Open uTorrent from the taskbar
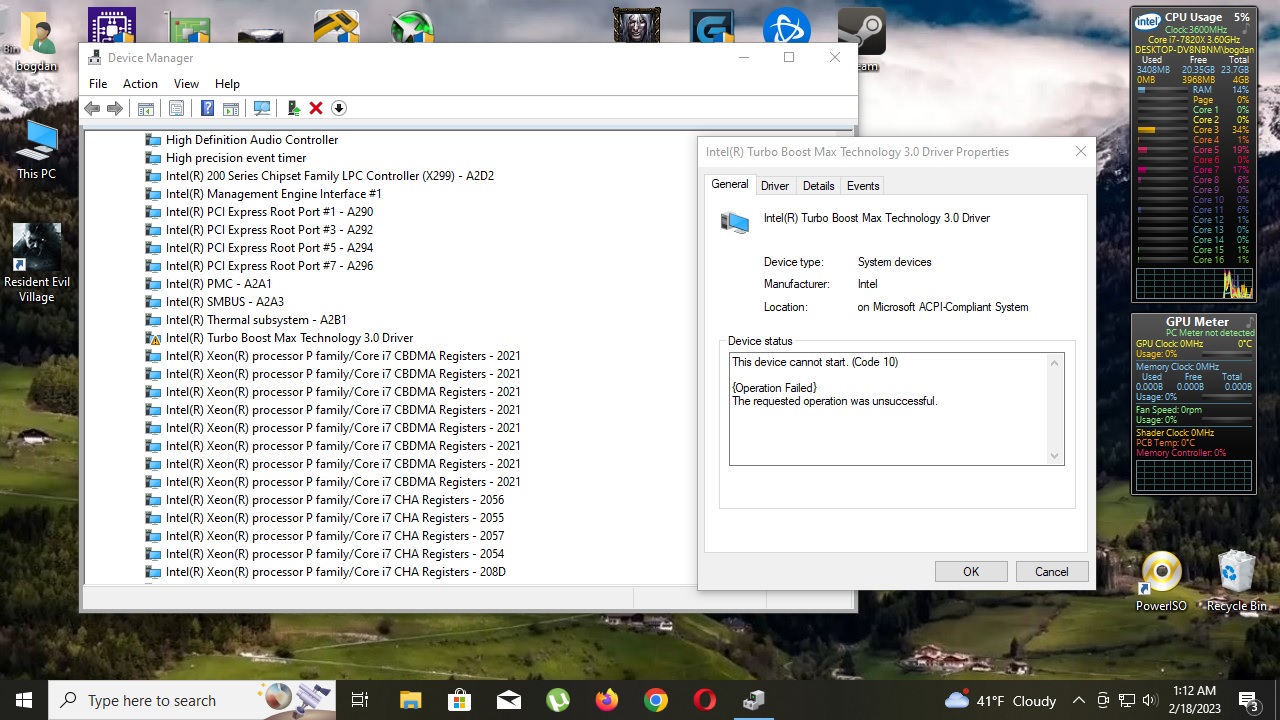1280x720 pixels. [x=557, y=700]
